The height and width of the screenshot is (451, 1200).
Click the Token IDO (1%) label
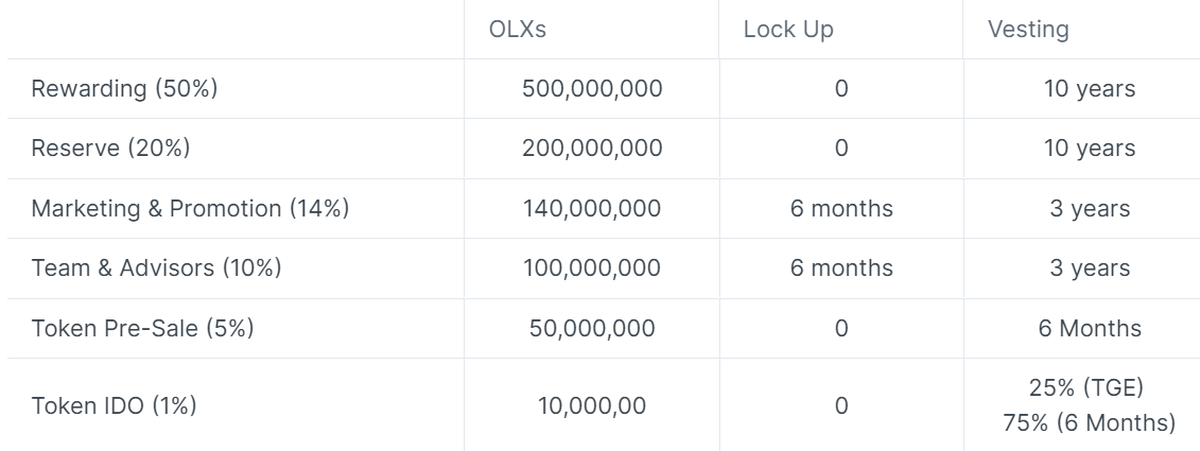pos(114,406)
